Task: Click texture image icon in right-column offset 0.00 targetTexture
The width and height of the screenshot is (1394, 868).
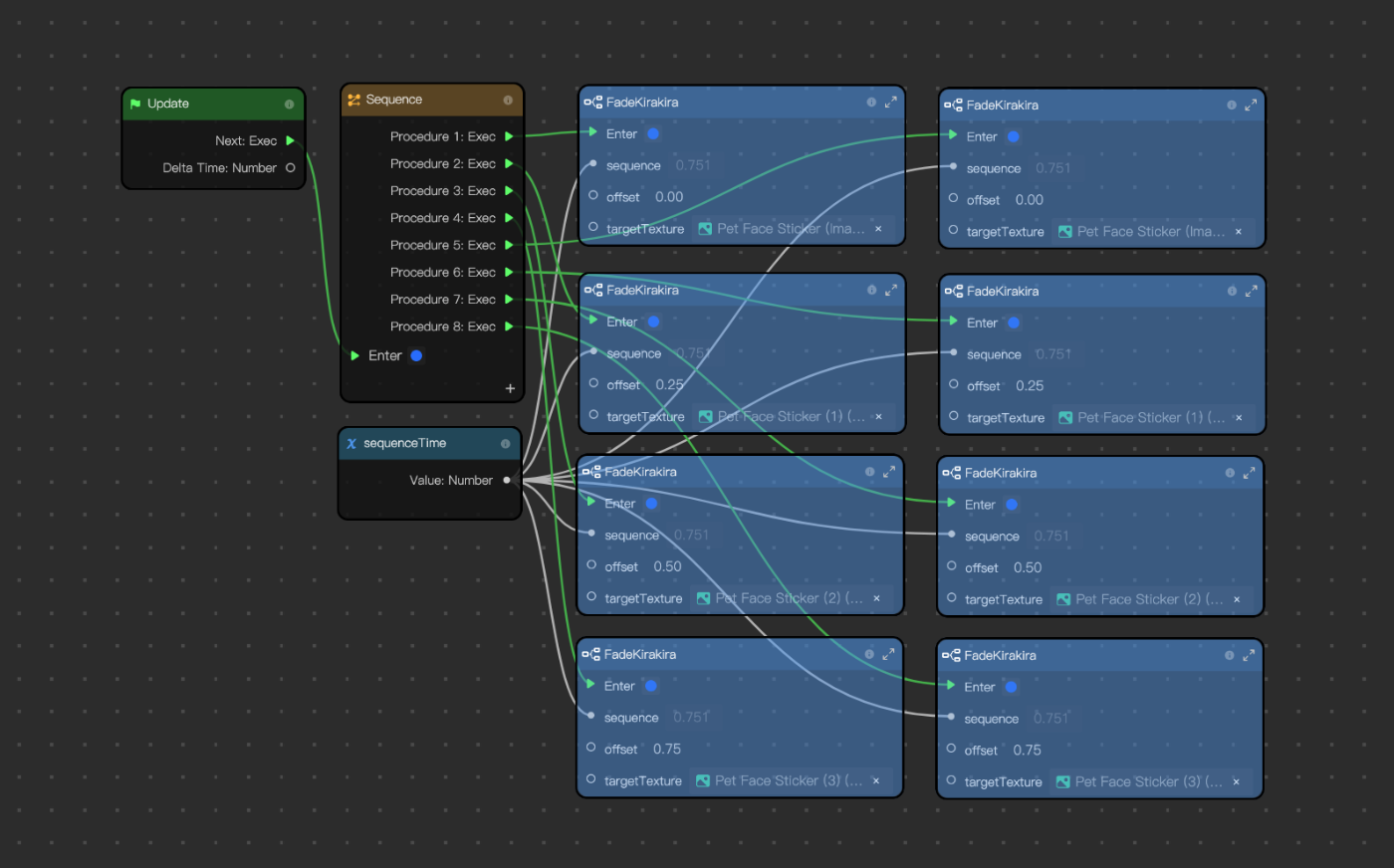Action: [x=1065, y=232]
